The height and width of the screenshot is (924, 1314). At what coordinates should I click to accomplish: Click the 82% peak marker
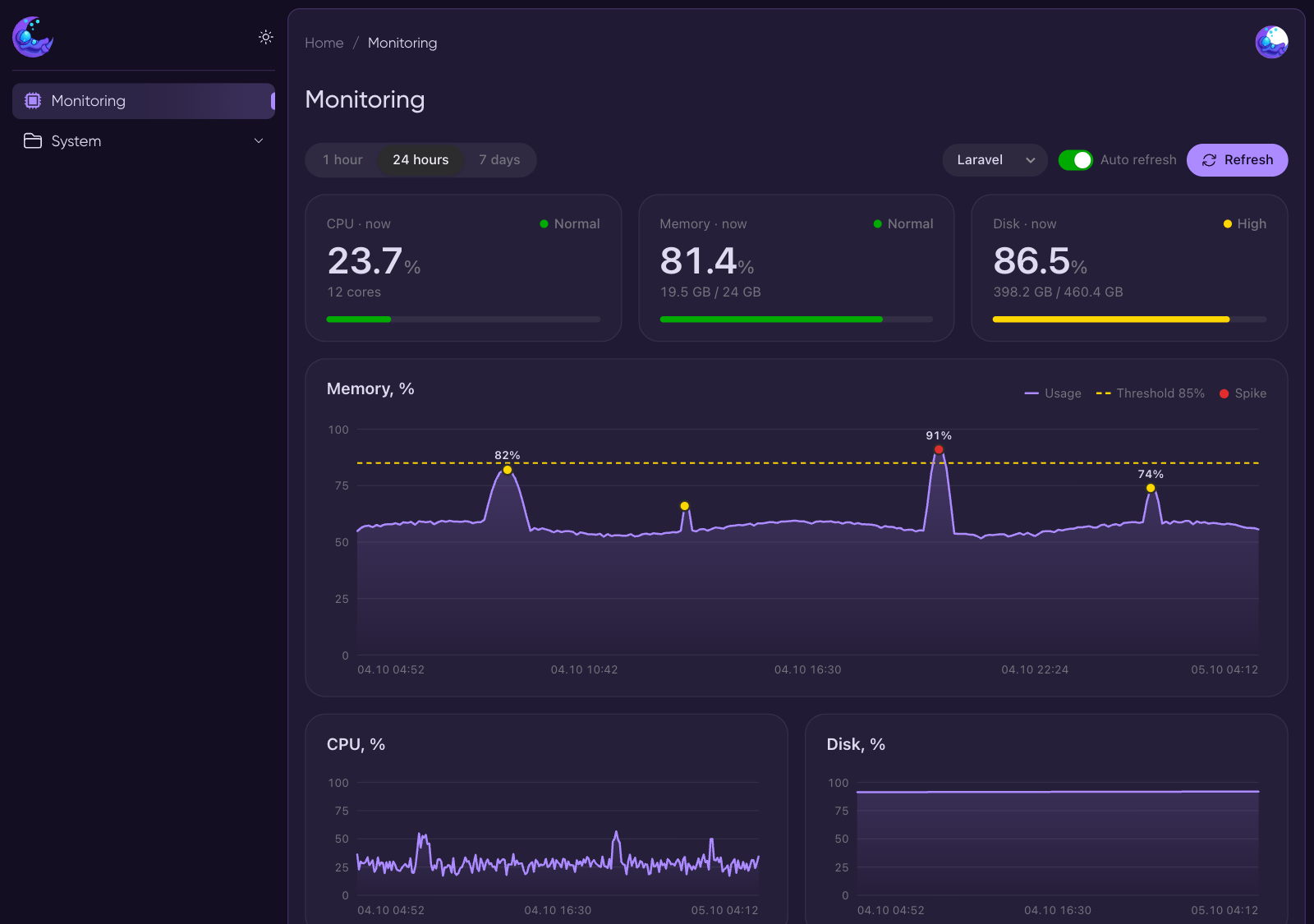tap(508, 470)
